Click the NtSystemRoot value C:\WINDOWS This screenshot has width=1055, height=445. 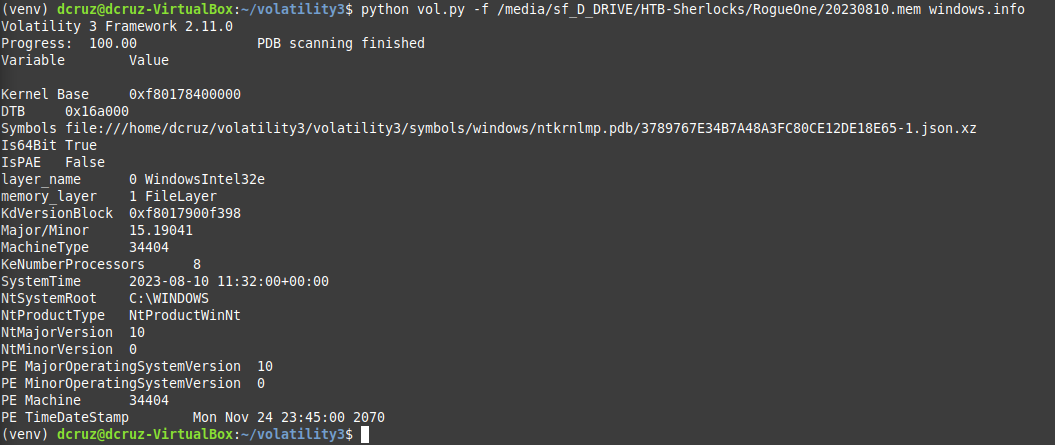(169, 298)
